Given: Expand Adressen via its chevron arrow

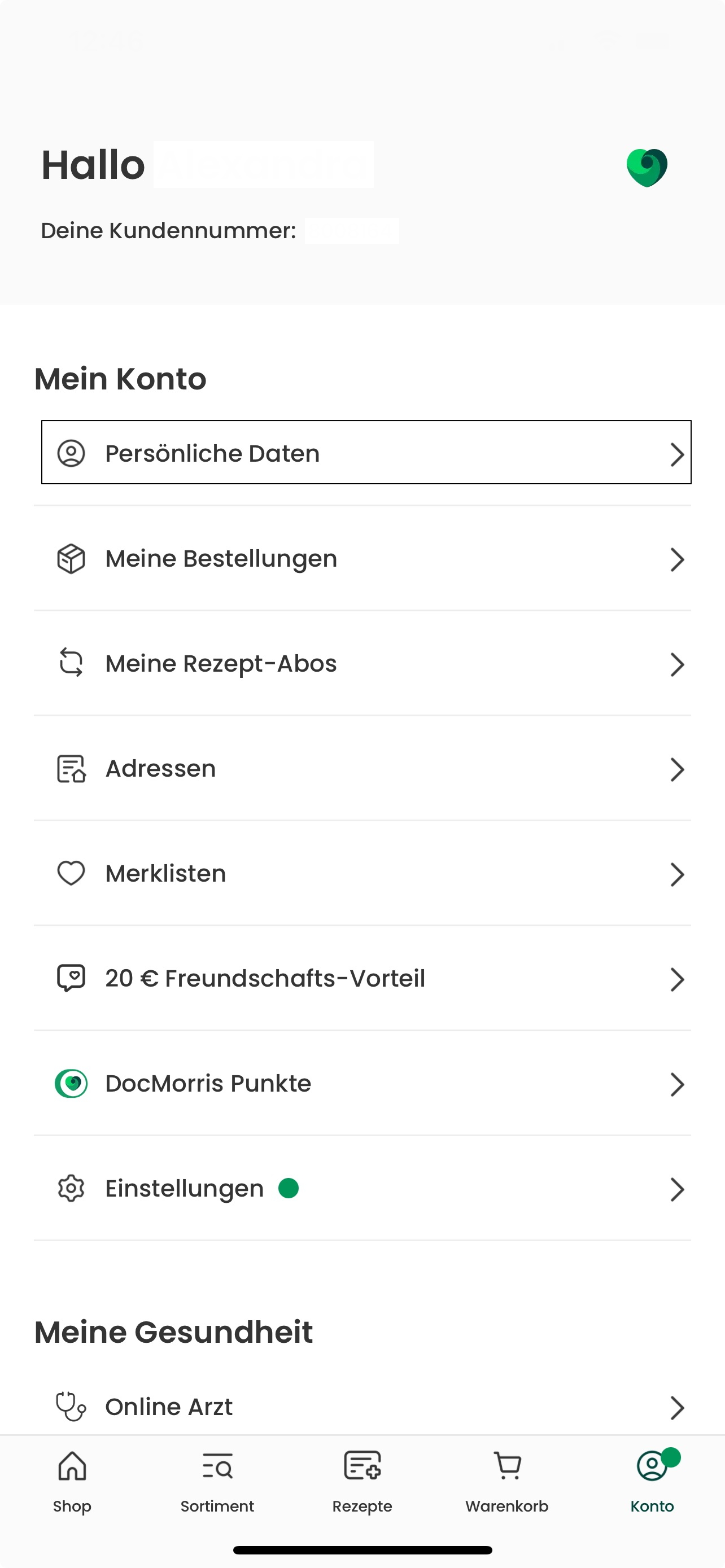Looking at the screenshot, I should (678, 769).
